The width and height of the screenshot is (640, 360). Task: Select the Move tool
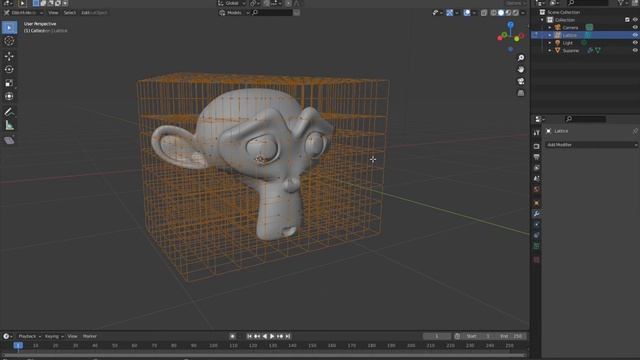tap(9, 56)
